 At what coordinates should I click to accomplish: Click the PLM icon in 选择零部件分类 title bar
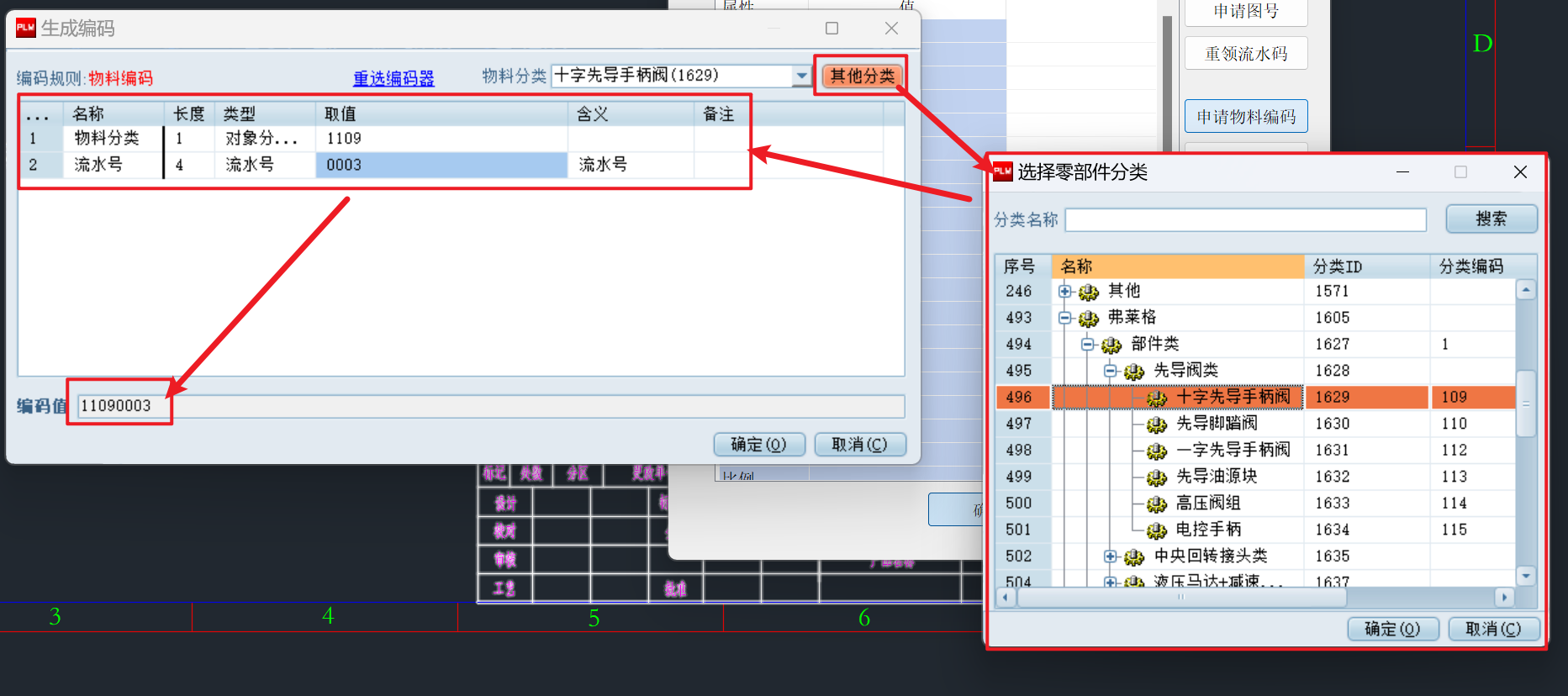tap(1003, 171)
